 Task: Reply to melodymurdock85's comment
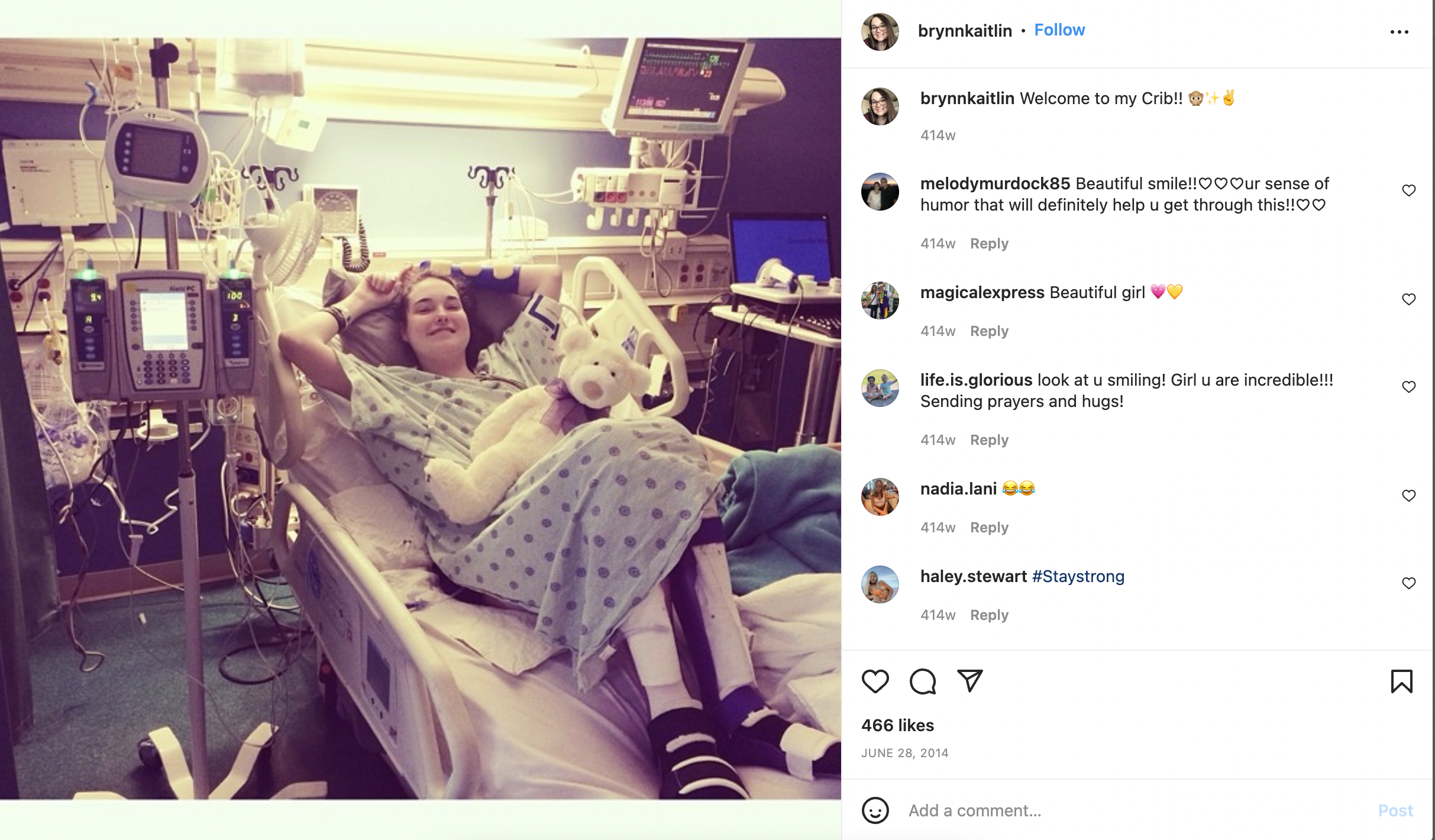pos(989,244)
